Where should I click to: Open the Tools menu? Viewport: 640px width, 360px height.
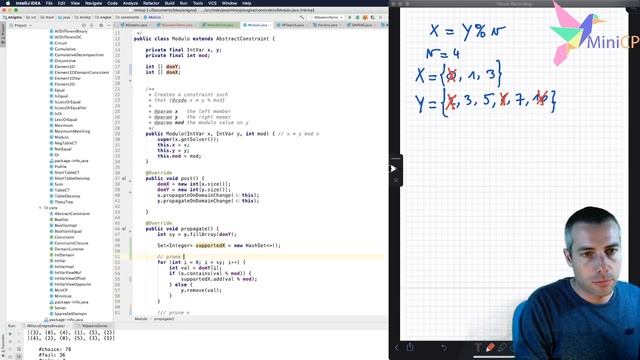pyautogui.click(x=198, y=3)
